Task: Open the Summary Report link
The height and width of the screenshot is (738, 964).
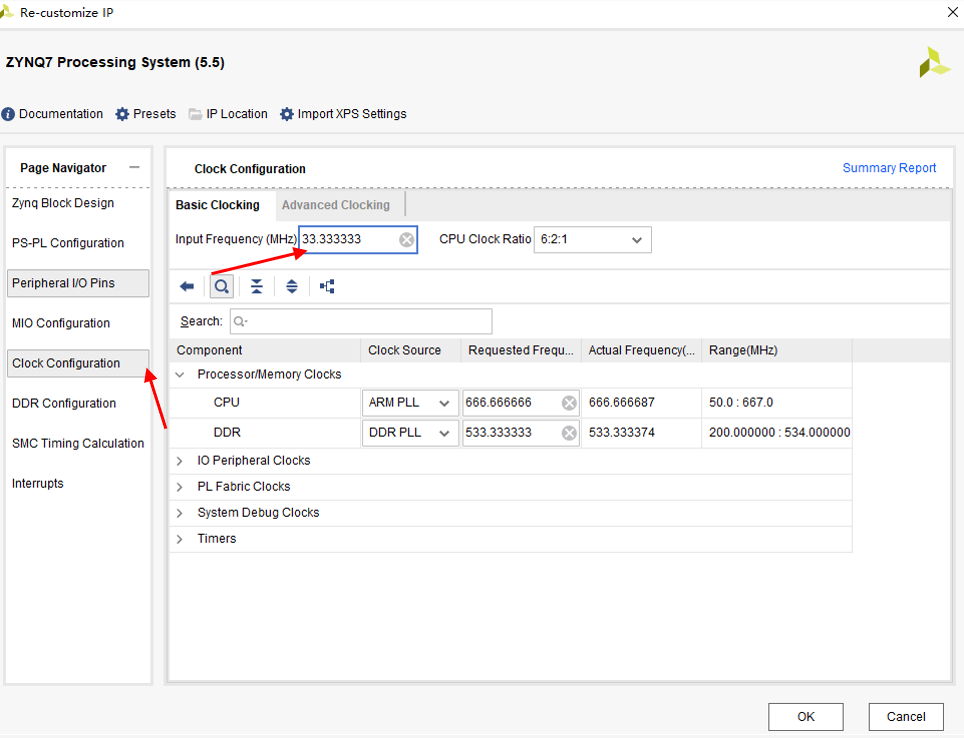Action: [x=889, y=168]
